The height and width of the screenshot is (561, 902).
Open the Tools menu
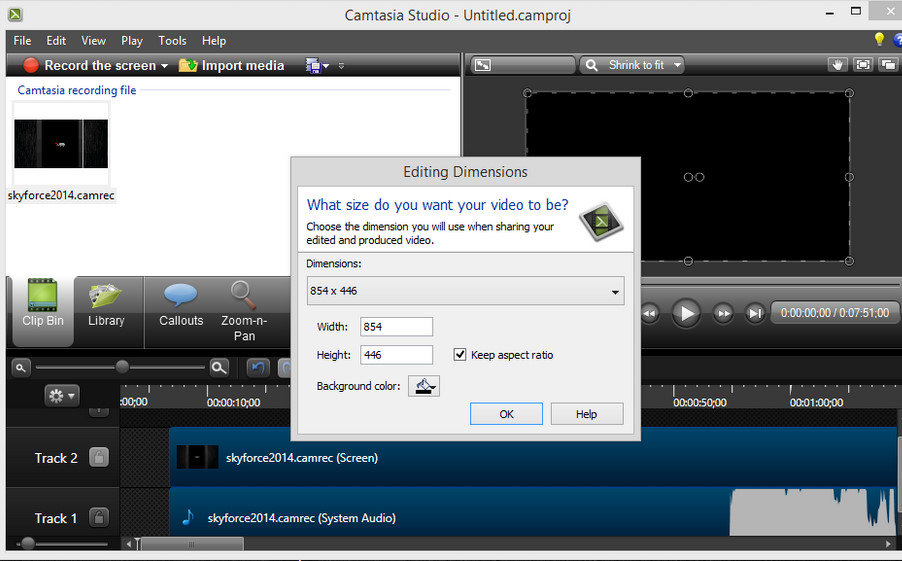pos(173,41)
